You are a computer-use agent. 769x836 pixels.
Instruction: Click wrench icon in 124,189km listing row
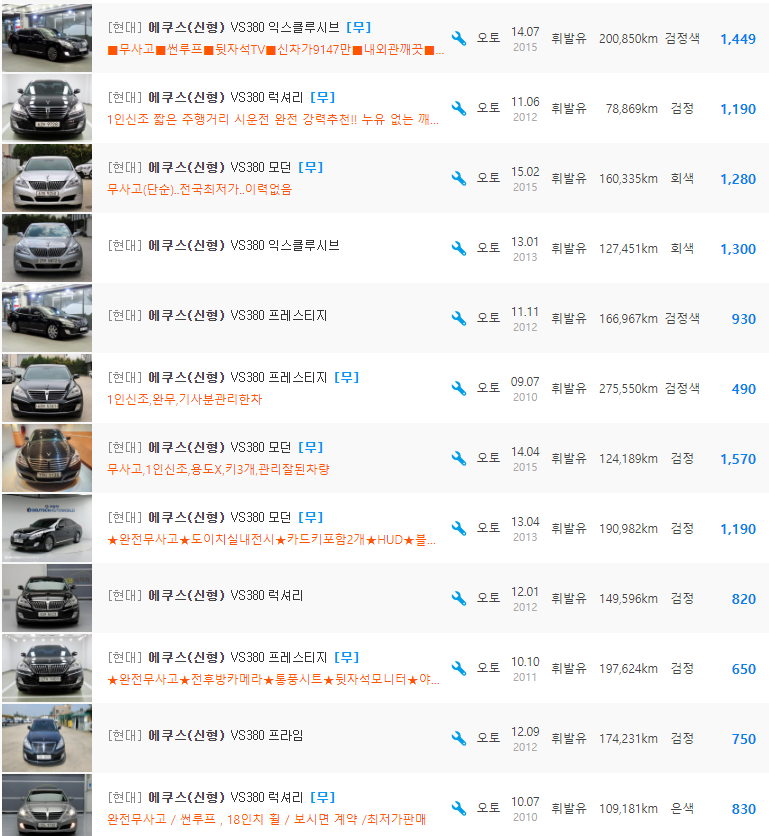(459, 459)
